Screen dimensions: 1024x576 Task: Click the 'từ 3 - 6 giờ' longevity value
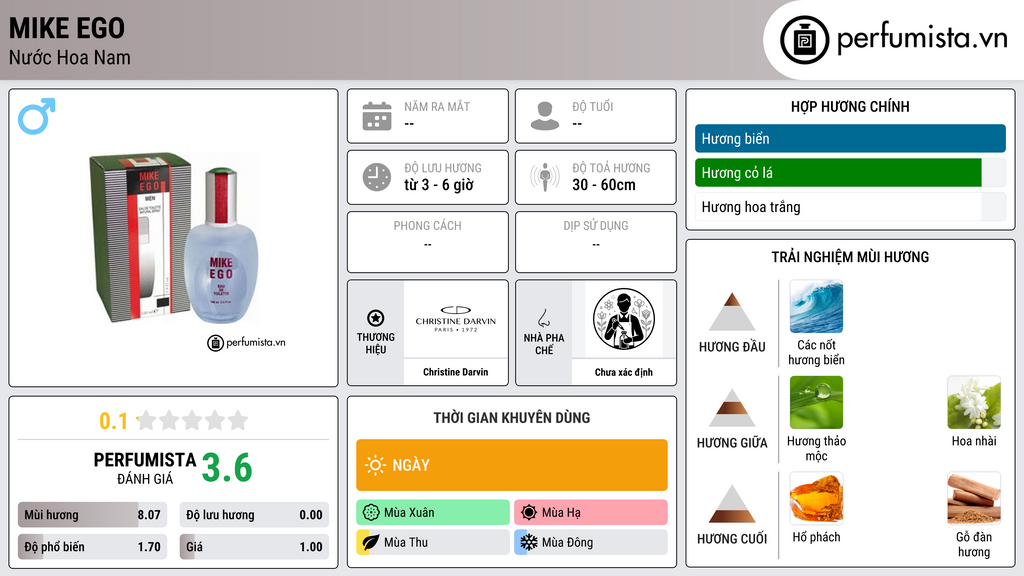439,185
